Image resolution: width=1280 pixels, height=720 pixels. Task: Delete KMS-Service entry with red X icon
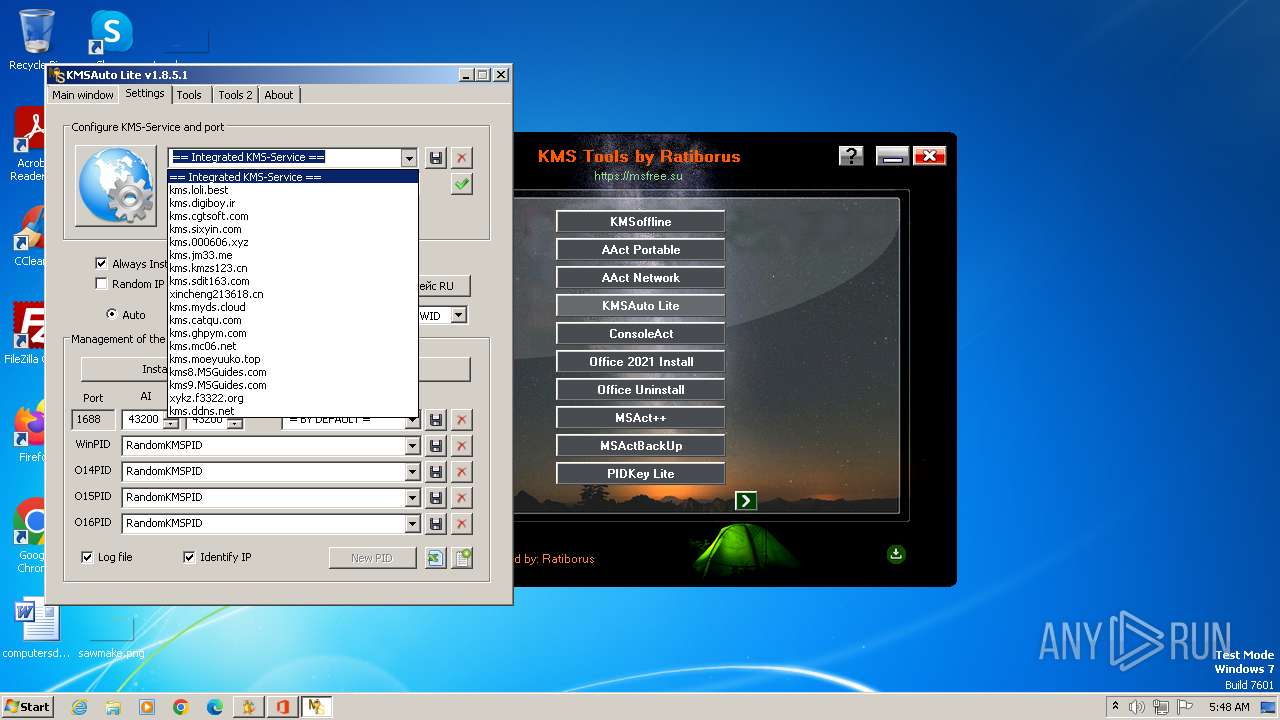click(x=462, y=158)
